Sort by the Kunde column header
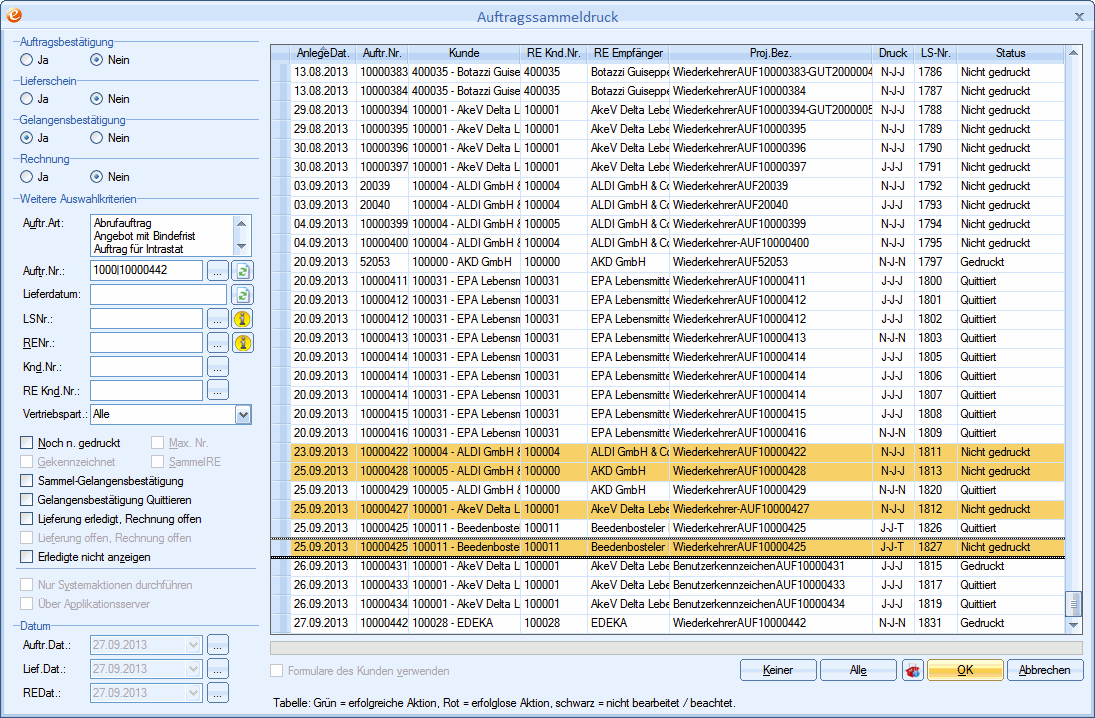The height and width of the screenshot is (718, 1095). point(464,53)
